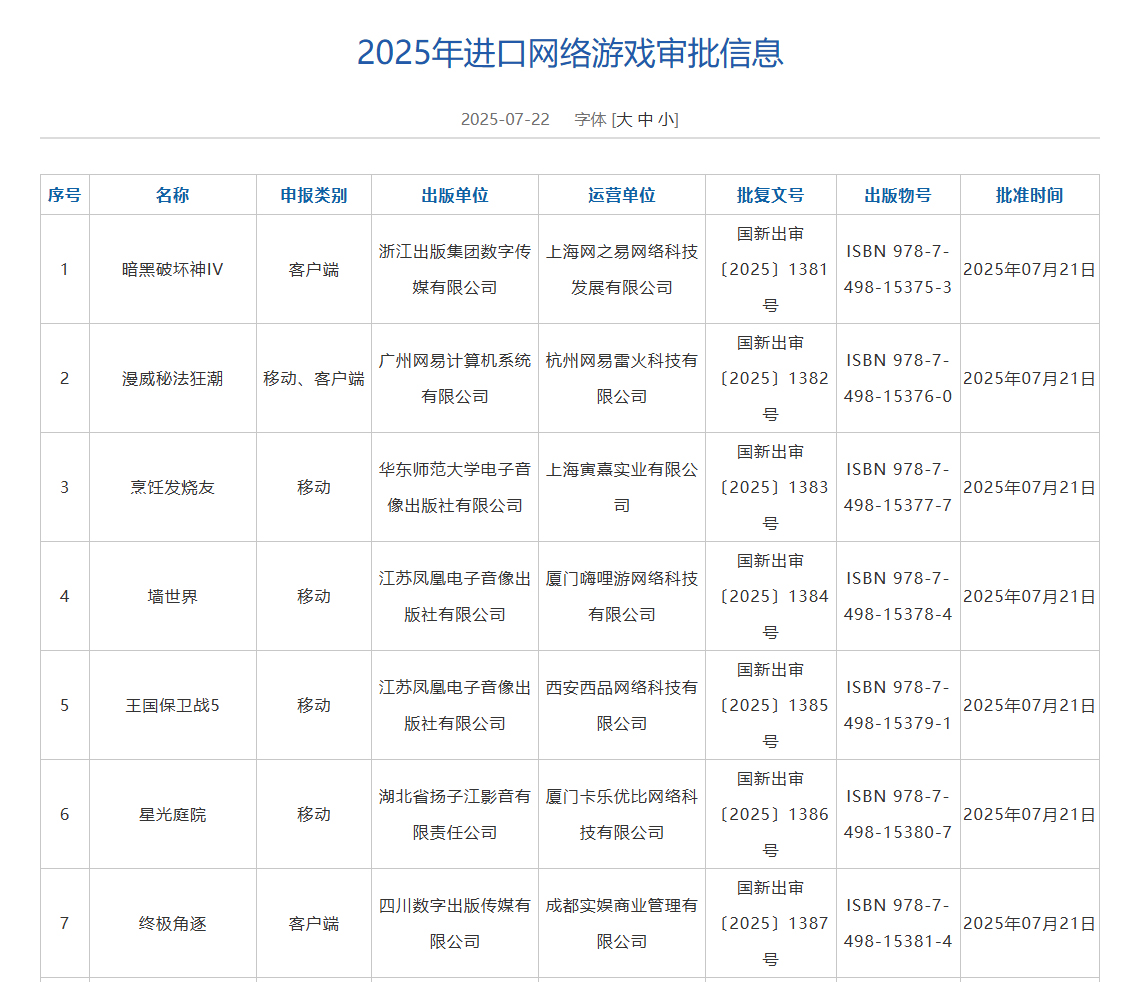Click approval number 国新出审〔2025〕1382号
Viewport: 1140px width, 982px height.
tap(771, 379)
